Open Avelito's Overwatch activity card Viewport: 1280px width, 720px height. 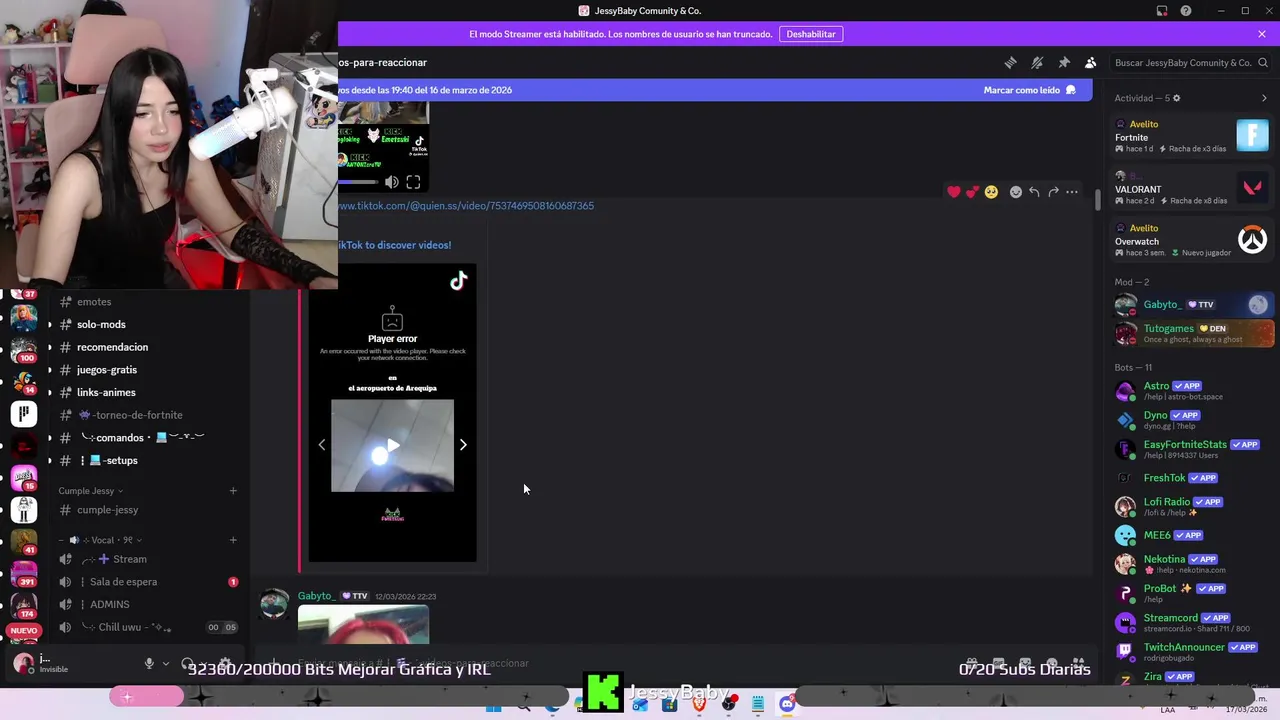[1192, 240]
